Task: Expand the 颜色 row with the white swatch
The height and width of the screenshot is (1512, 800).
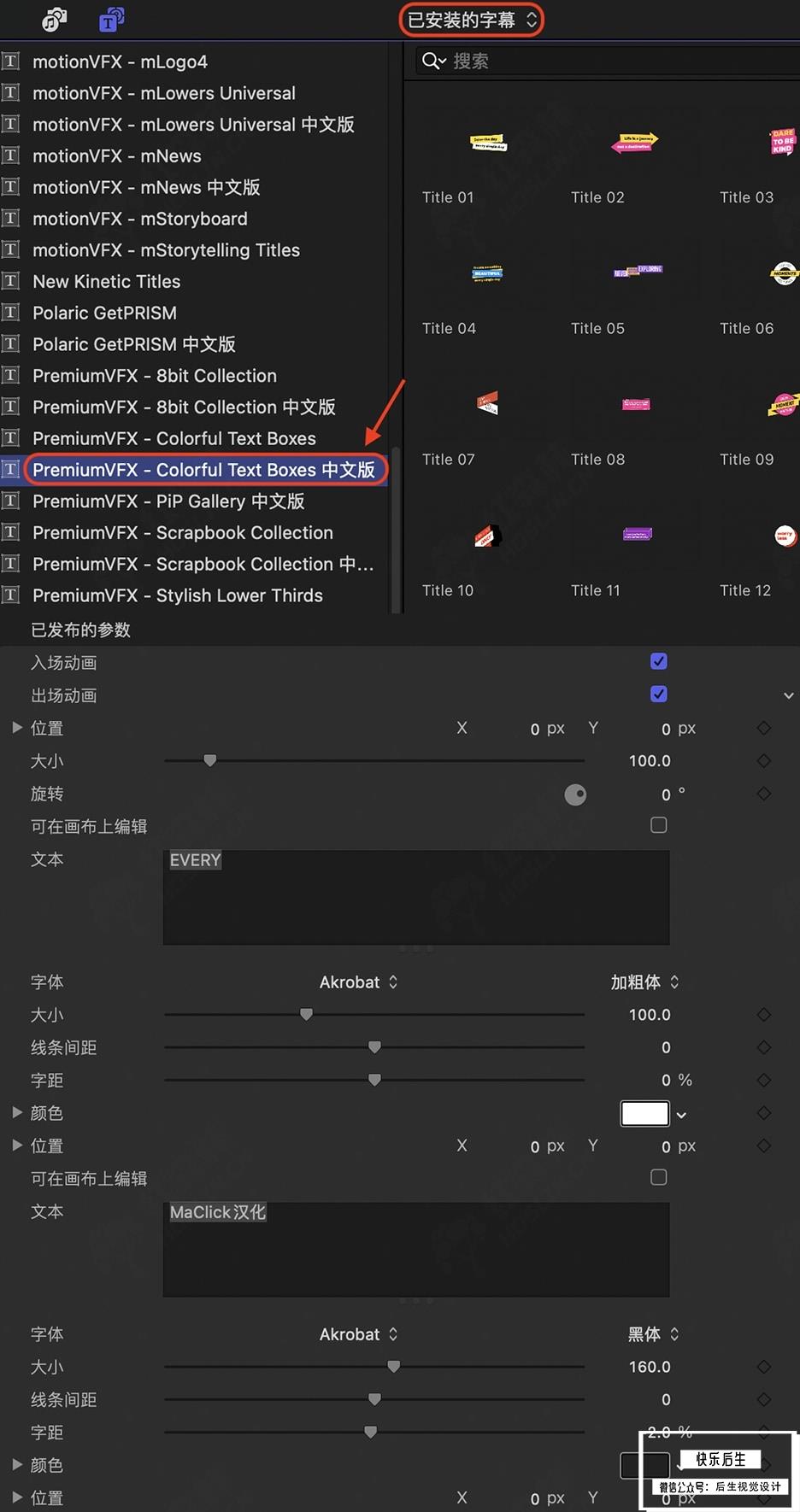Action: tap(16, 1112)
